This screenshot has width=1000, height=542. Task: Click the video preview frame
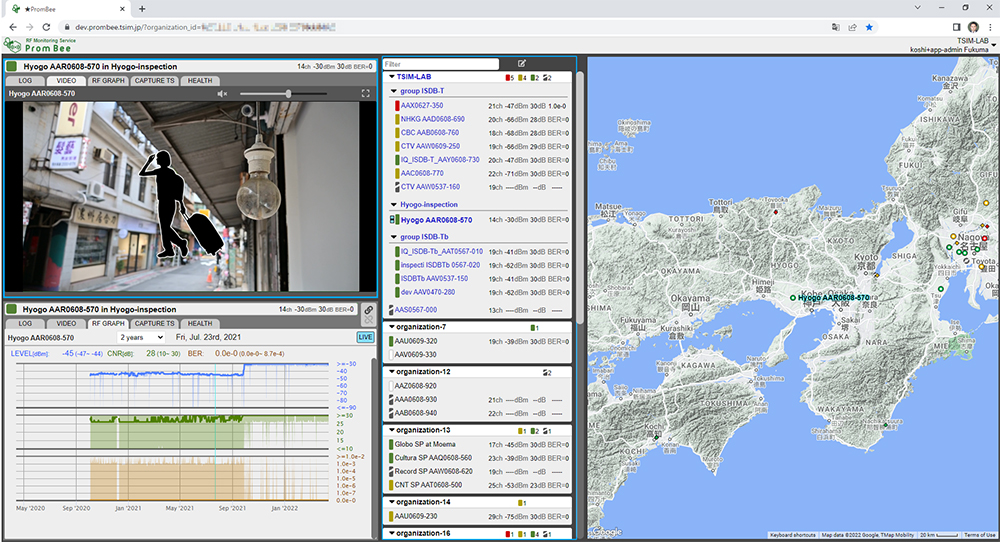tap(191, 197)
